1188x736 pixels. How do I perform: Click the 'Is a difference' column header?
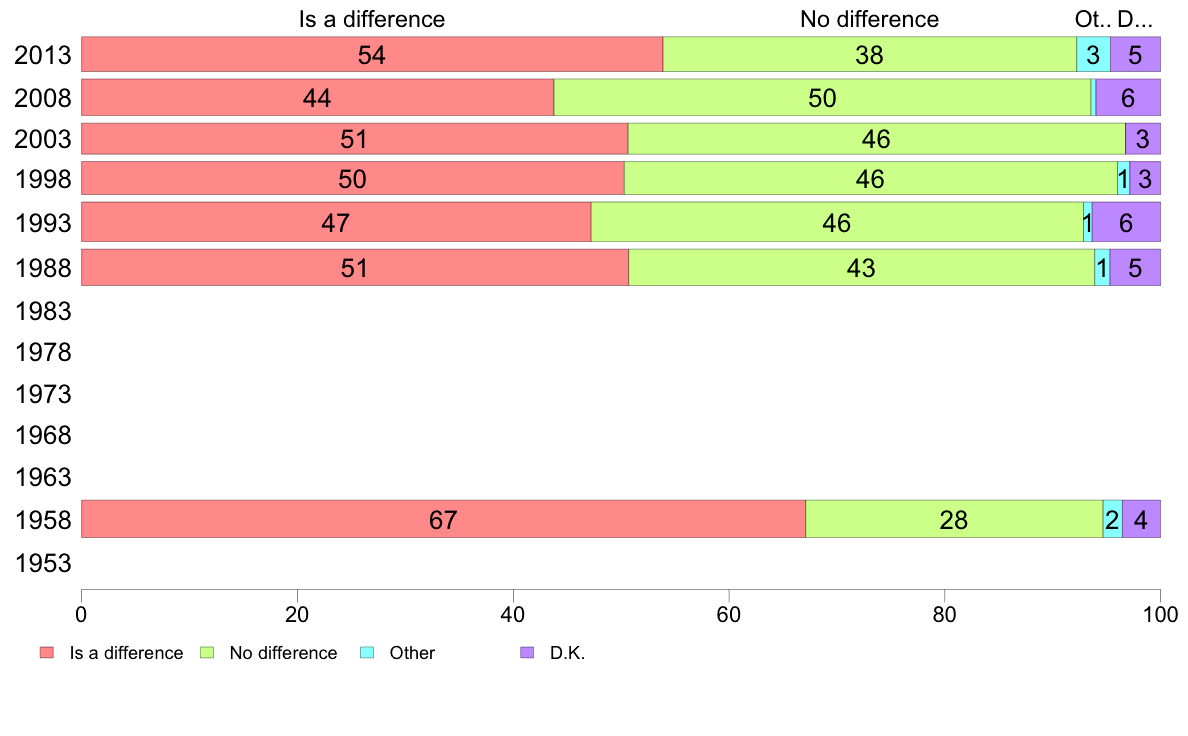click(x=372, y=19)
